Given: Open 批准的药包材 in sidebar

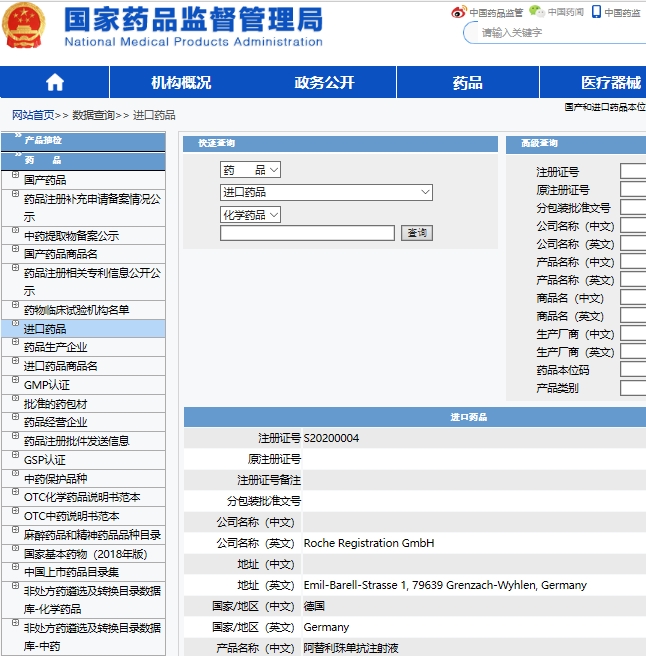Looking at the screenshot, I should pyautogui.click(x=56, y=404).
